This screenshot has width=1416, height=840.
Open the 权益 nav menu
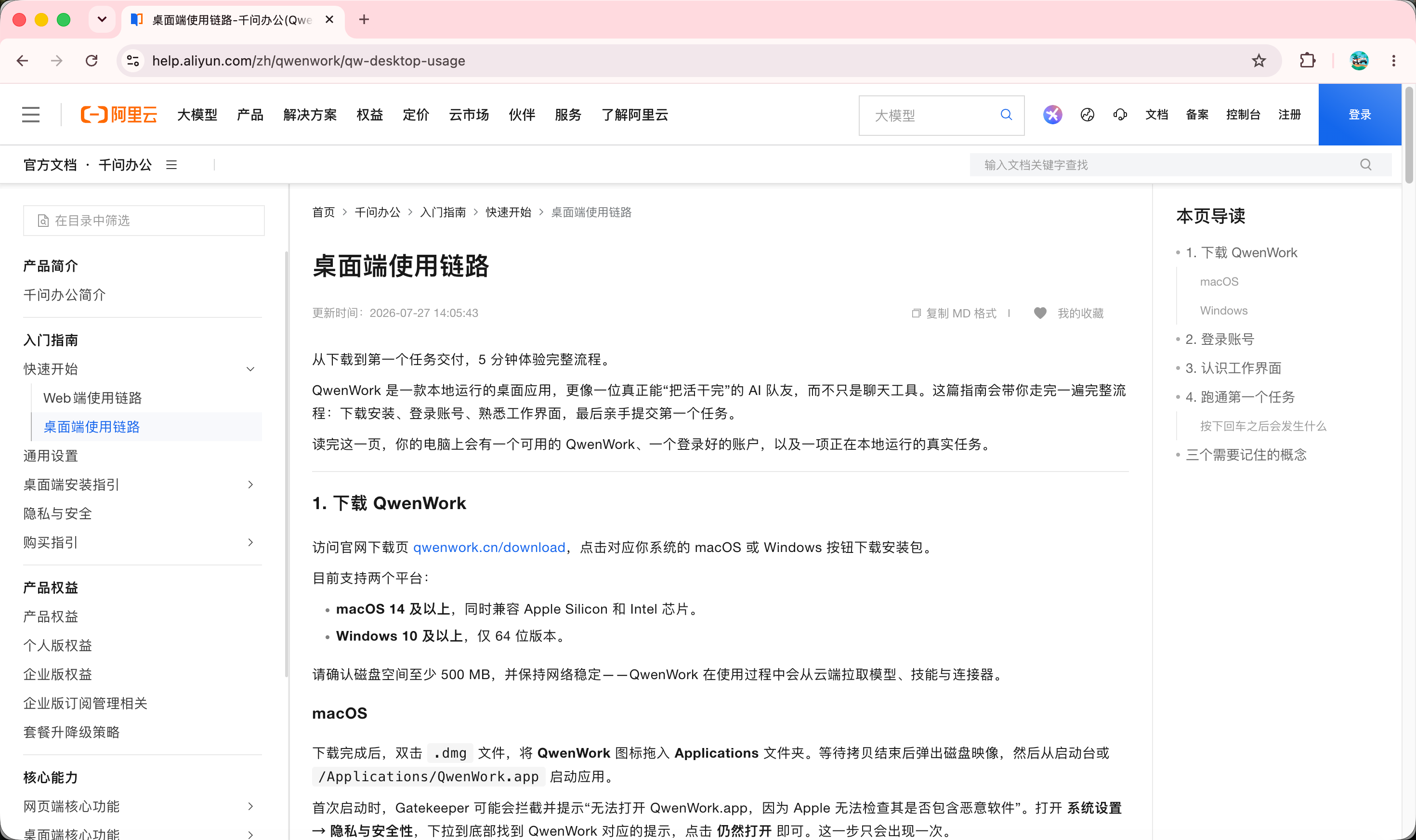(369, 115)
